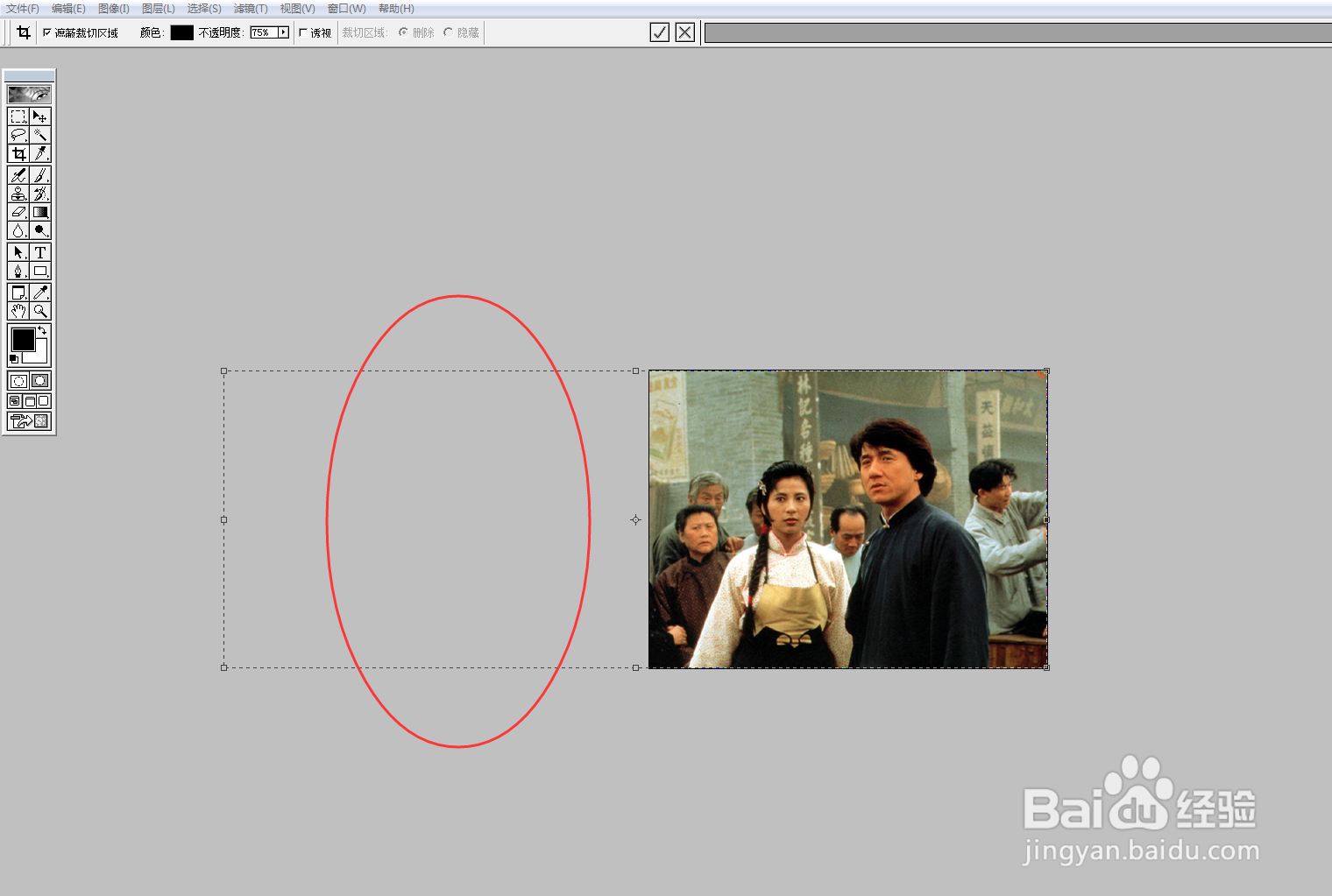The height and width of the screenshot is (896, 1332).
Task: Click the crop box left middle handle
Action: (224, 519)
